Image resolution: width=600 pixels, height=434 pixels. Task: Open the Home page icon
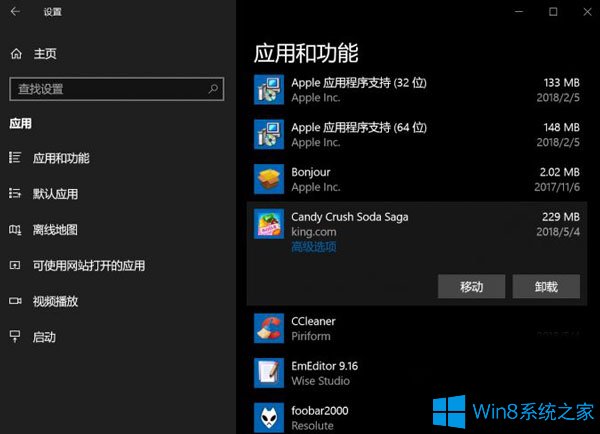[x=16, y=54]
